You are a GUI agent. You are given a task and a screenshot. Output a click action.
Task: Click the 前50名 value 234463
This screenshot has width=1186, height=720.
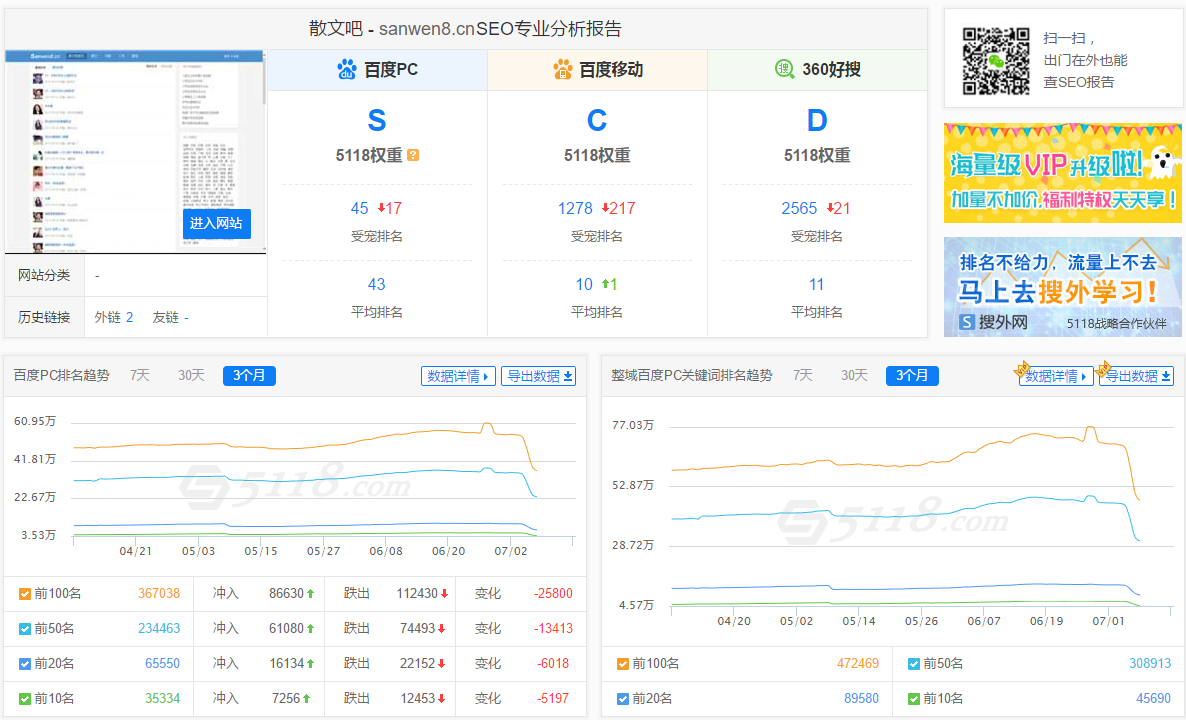[159, 628]
